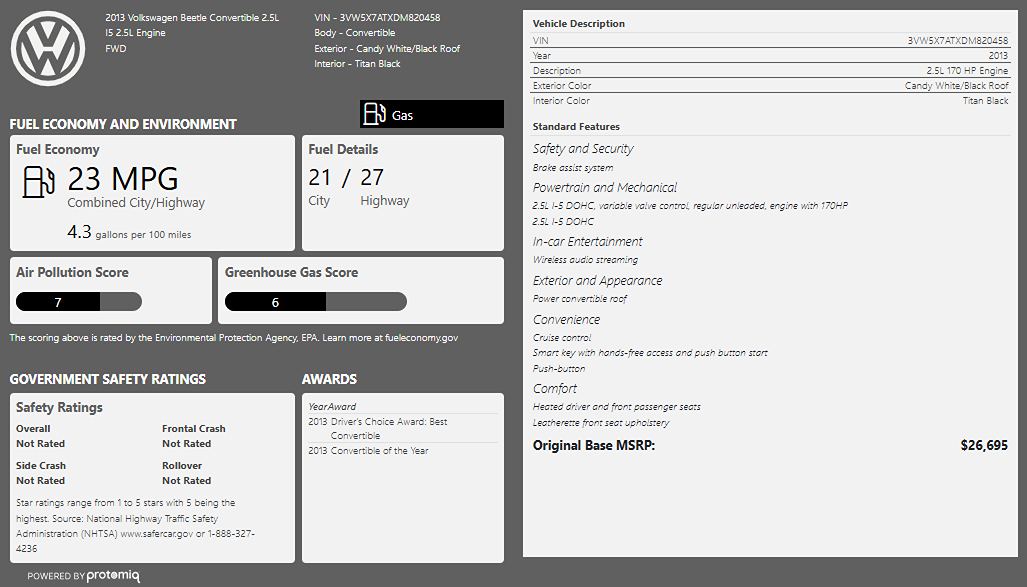Click the 'Rollover' rating label
The height and width of the screenshot is (587, 1027).
coord(182,466)
